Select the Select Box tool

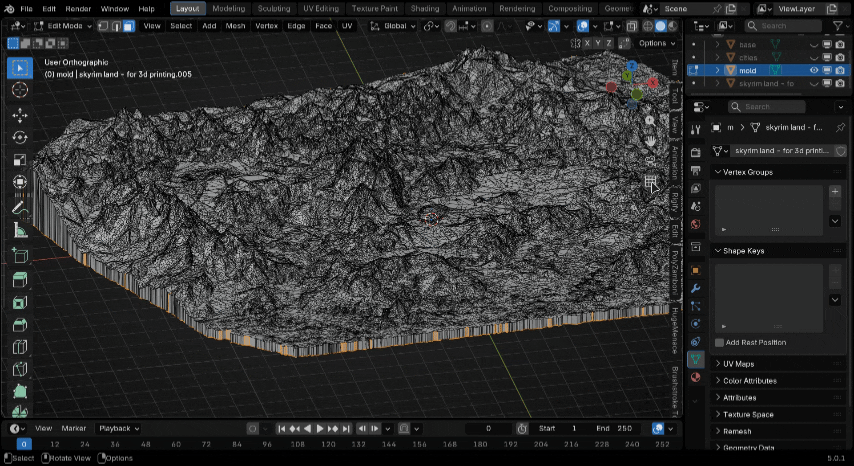click(x=20, y=68)
